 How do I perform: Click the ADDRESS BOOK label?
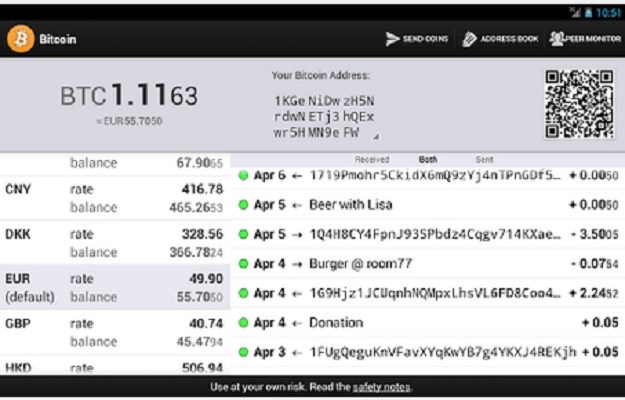point(509,39)
